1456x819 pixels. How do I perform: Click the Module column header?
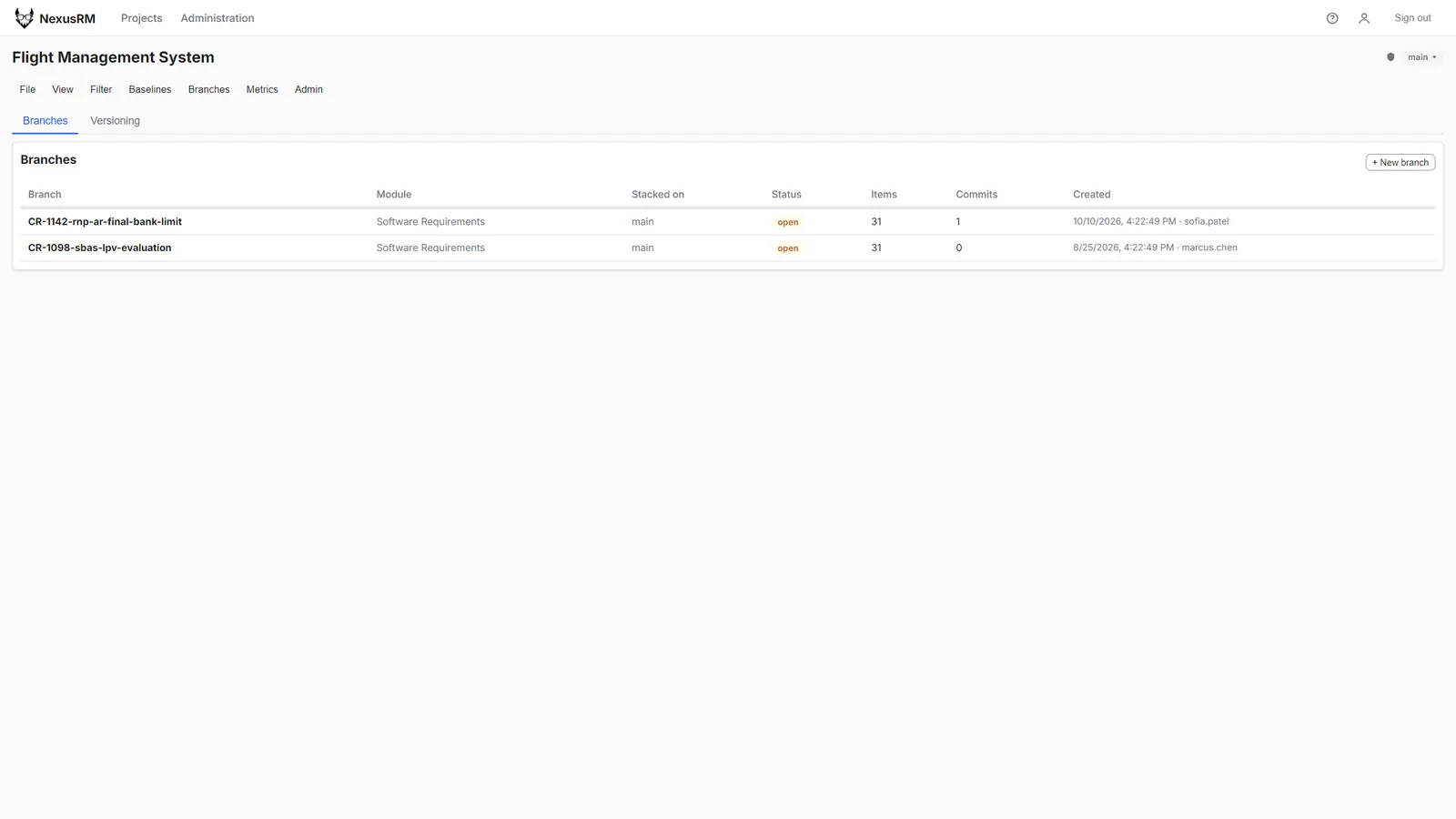394,195
